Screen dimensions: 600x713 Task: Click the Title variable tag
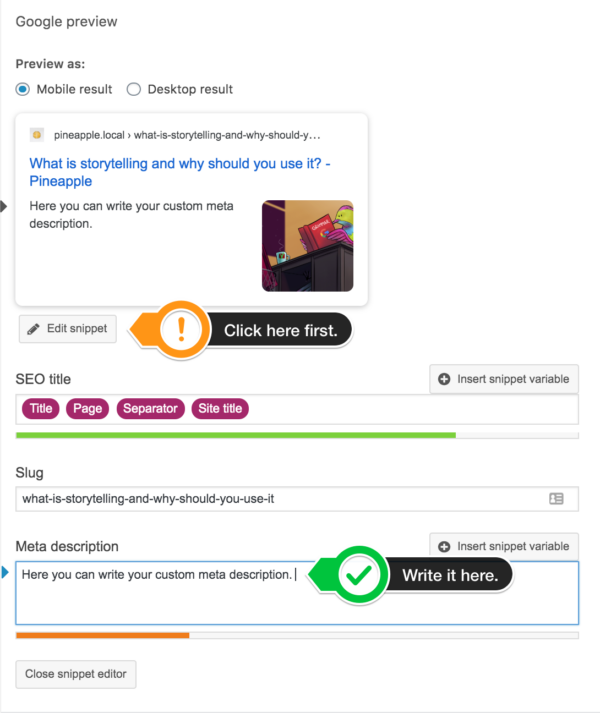pyautogui.click(x=41, y=408)
